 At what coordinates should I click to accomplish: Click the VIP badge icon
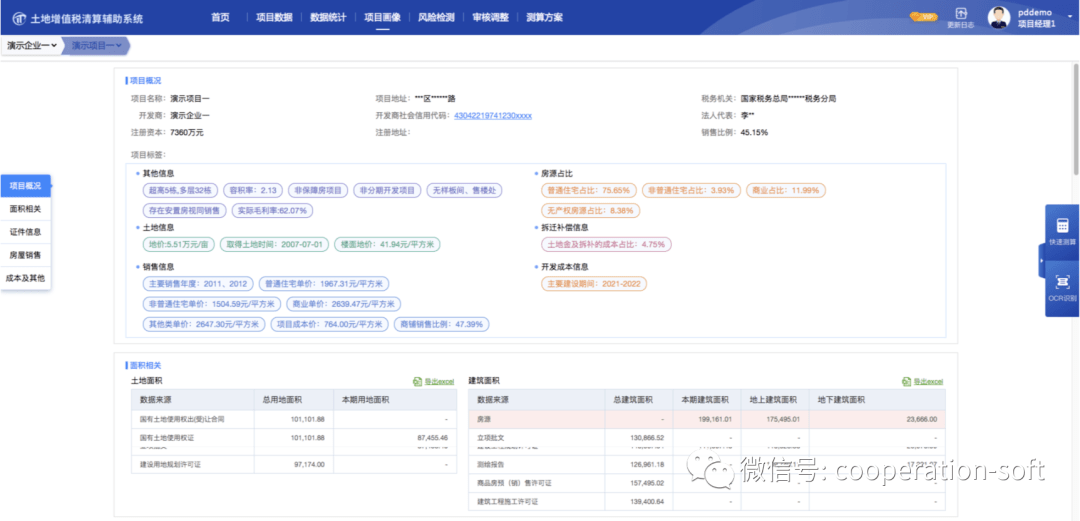[x=922, y=17]
